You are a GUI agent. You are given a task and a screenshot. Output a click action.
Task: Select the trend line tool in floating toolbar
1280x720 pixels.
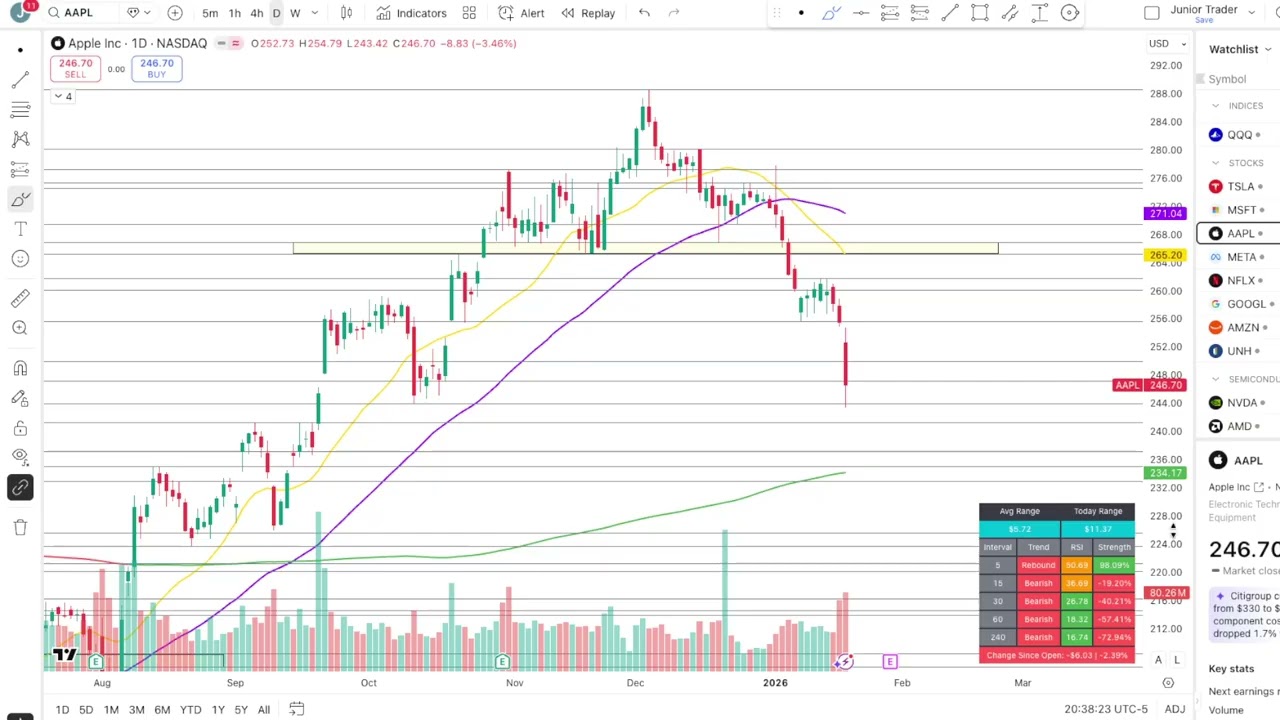point(950,13)
